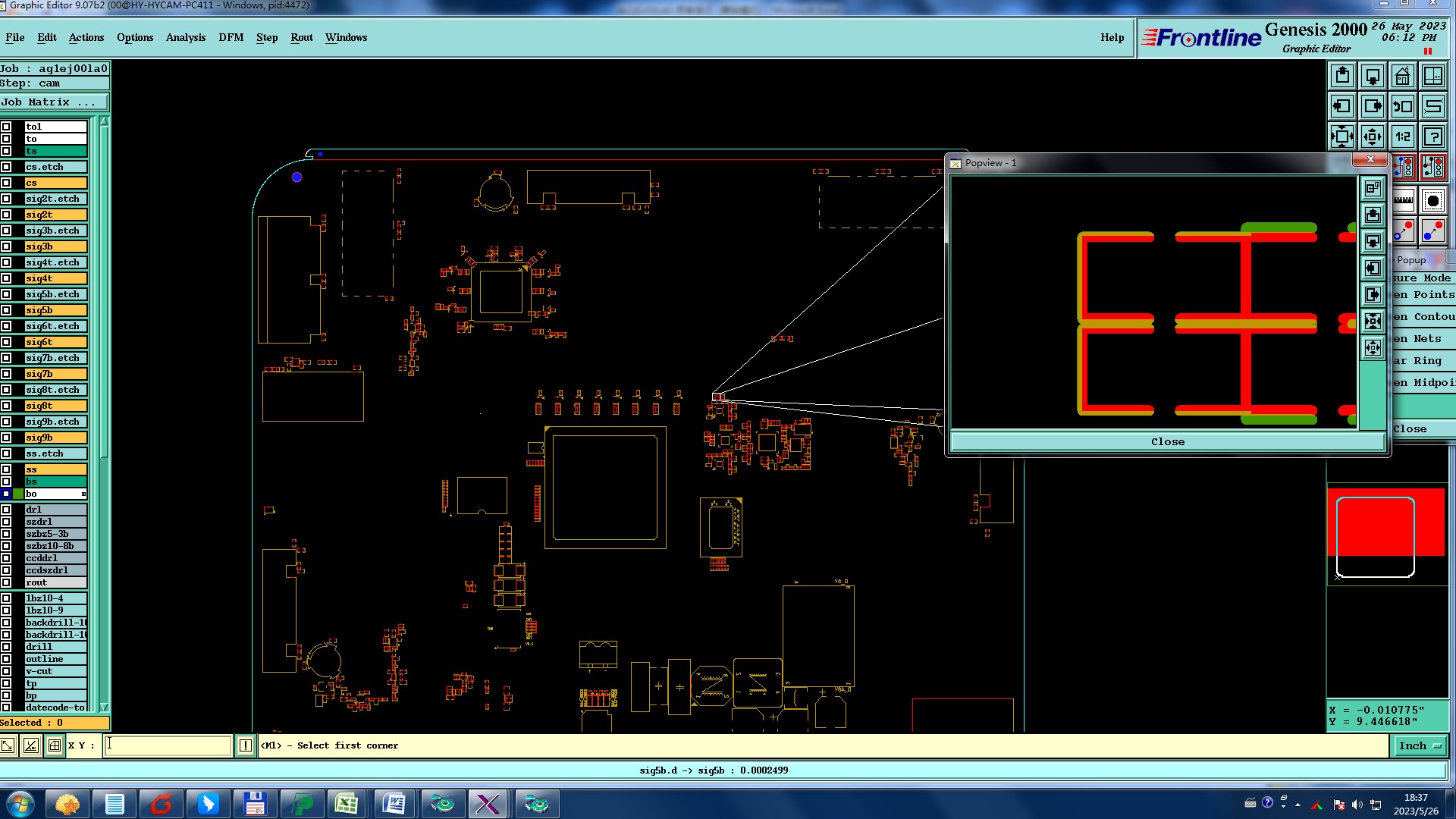Click the X Y coordinate input field

click(168, 745)
